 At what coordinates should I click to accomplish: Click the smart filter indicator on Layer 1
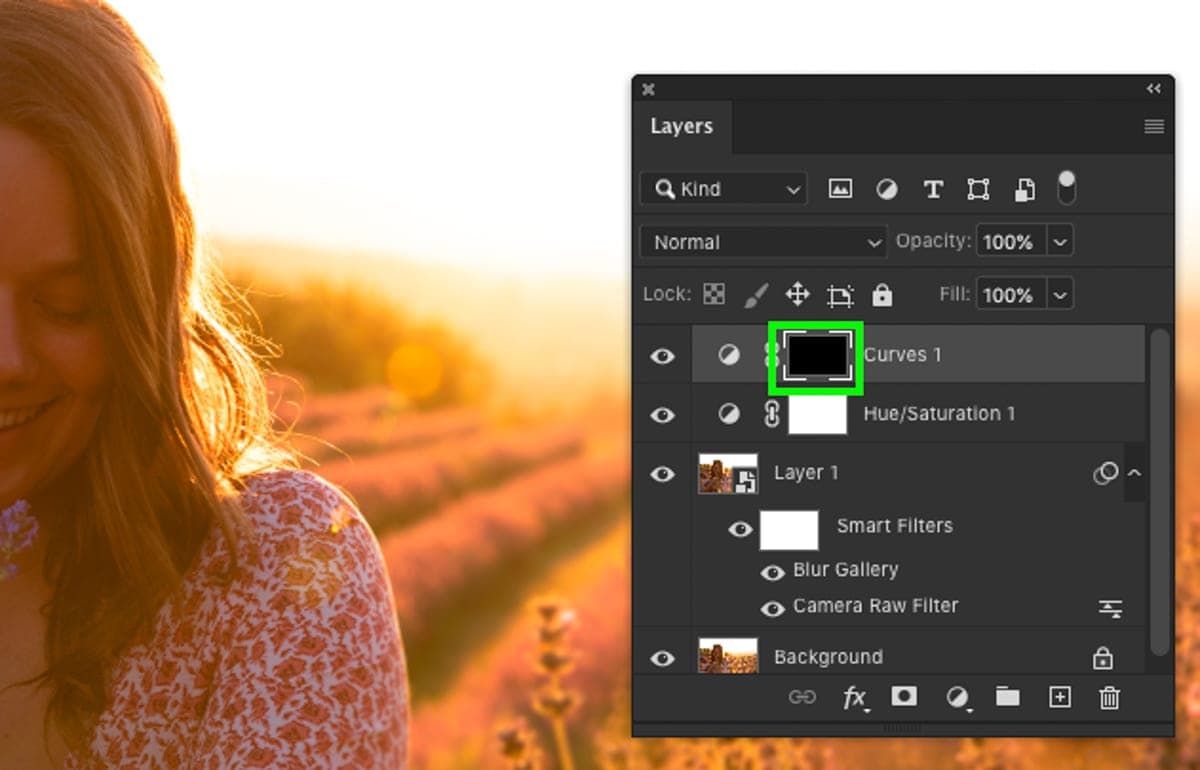[1105, 473]
